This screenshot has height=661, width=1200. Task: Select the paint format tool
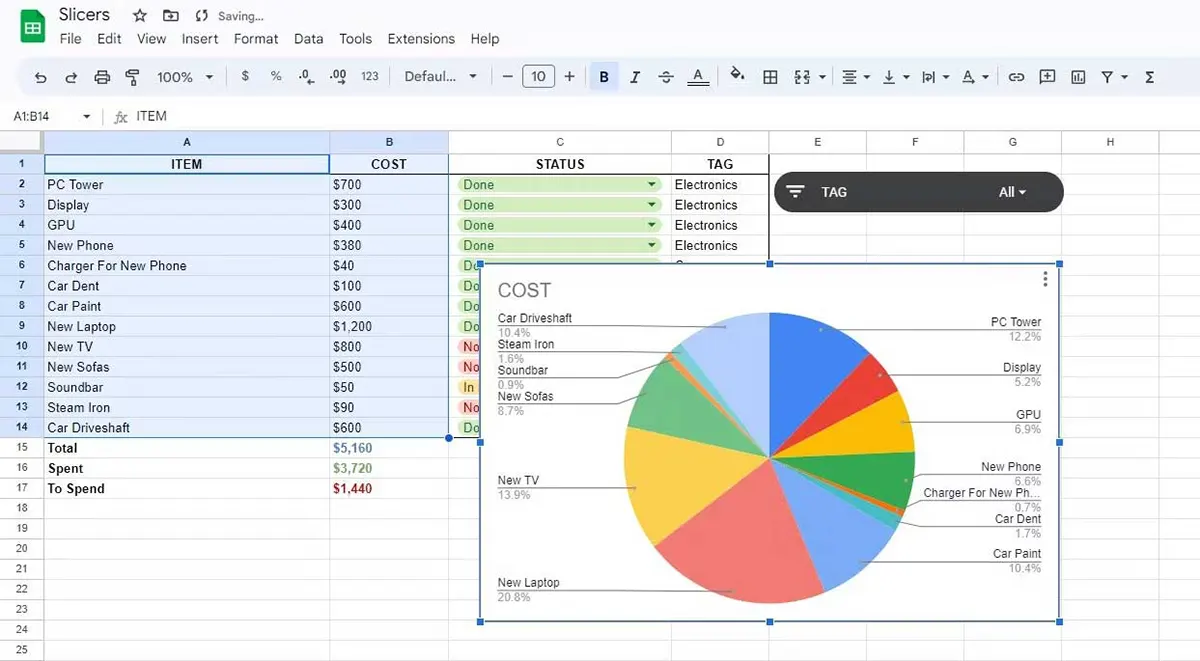pos(132,76)
